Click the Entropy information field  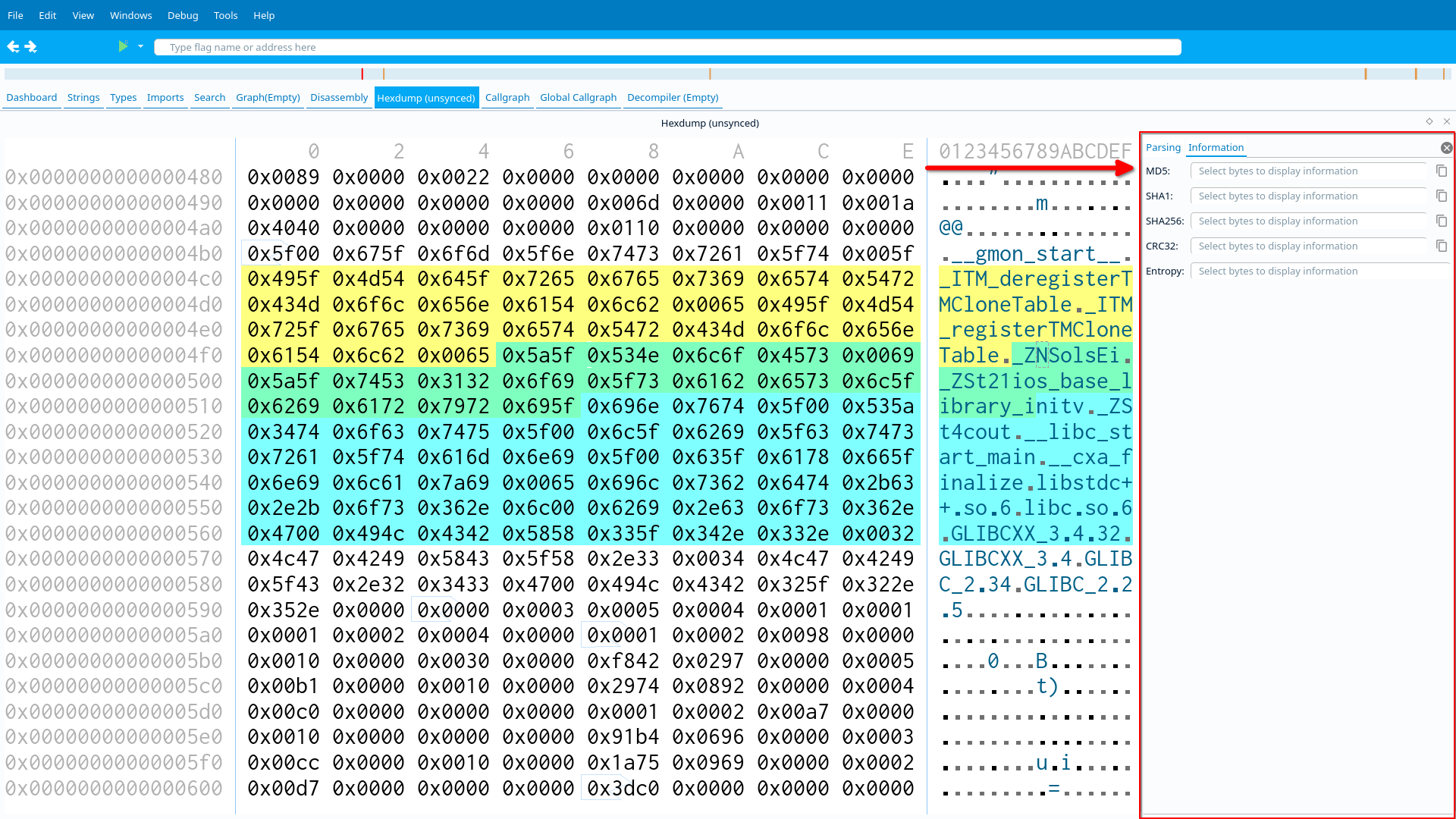1318,271
